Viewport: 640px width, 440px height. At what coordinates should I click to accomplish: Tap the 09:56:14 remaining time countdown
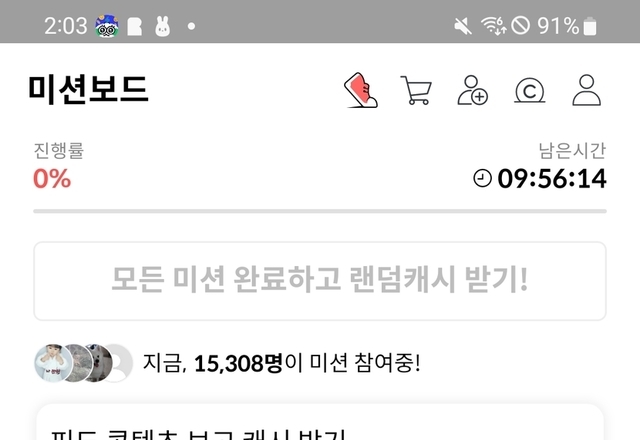(552, 179)
